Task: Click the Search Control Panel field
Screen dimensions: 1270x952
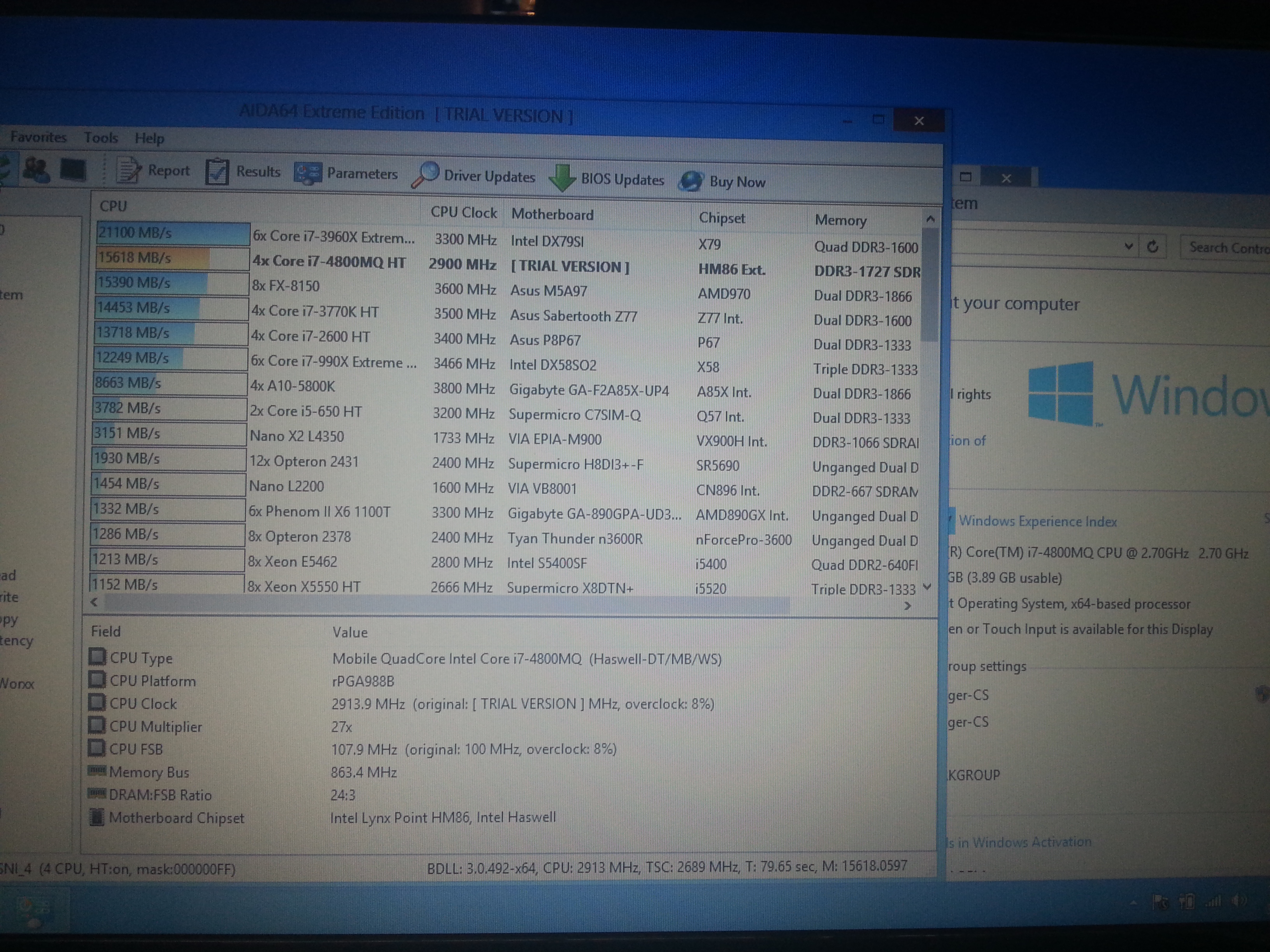Action: coord(1224,247)
